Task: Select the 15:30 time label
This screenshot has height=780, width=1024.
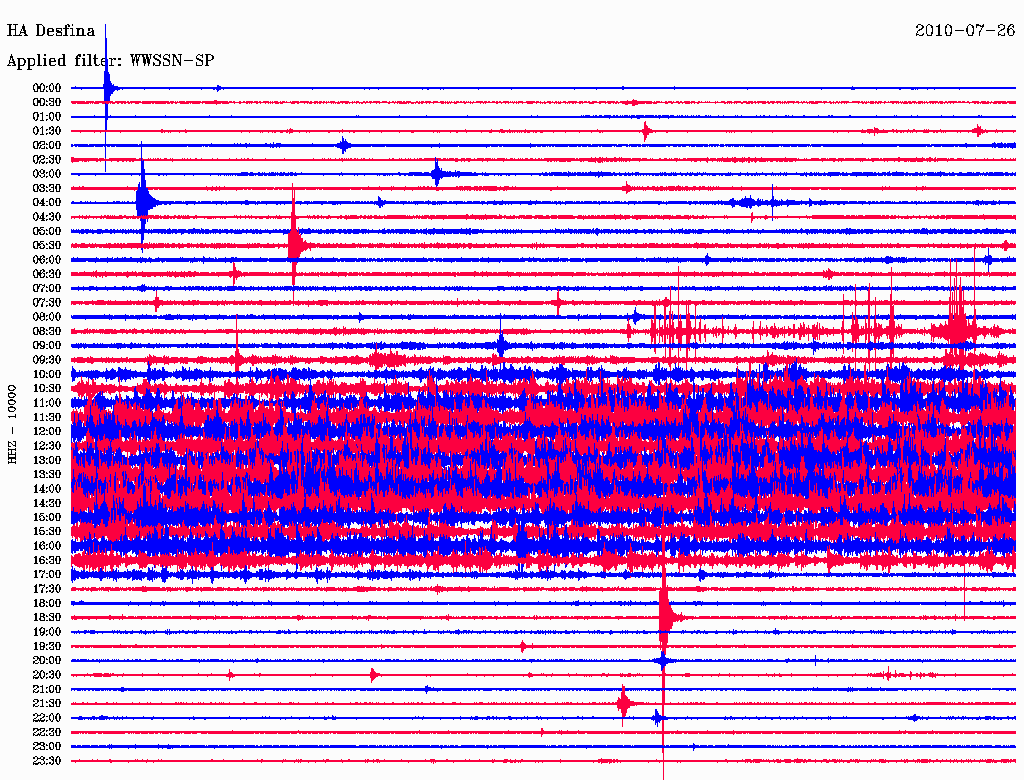Action: pyautogui.click(x=47, y=532)
